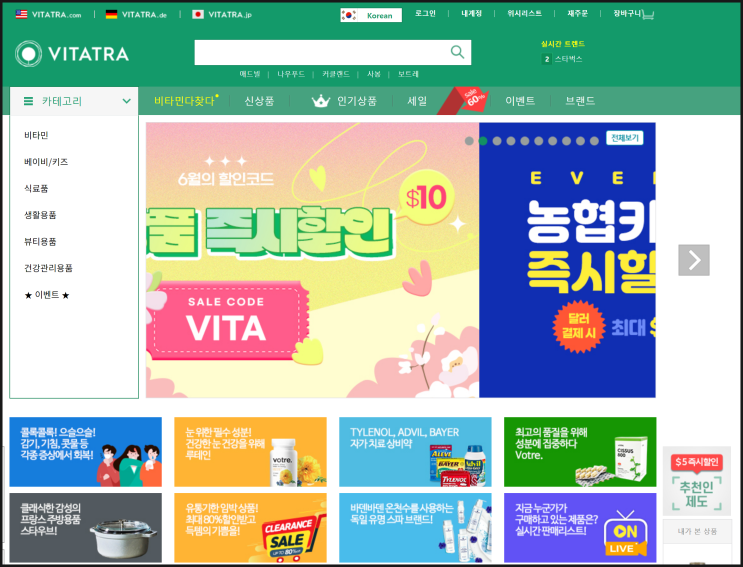Click the search magnifier icon
This screenshot has width=743, height=567.
click(x=457, y=52)
